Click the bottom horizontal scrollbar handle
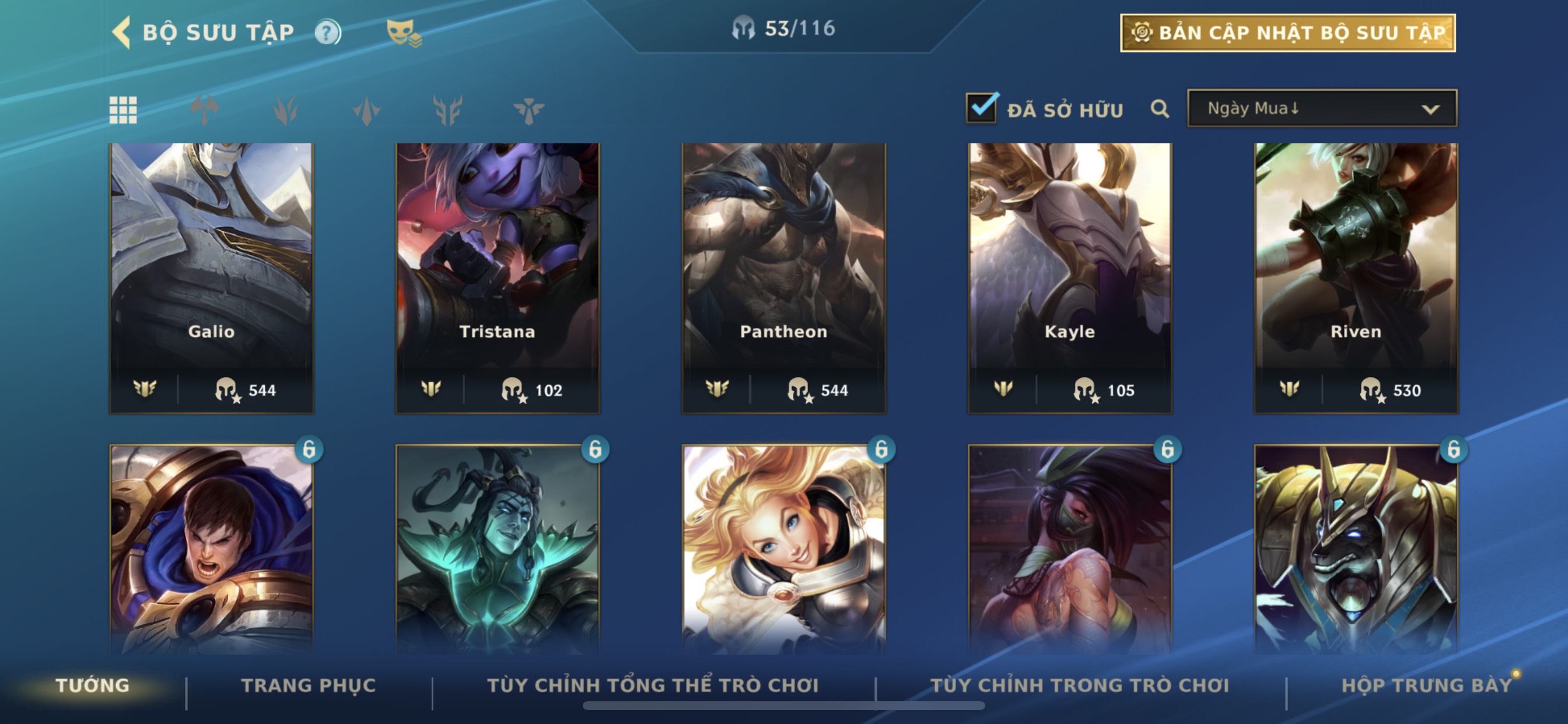The width and height of the screenshot is (1568, 724). (x=783, y=706)
